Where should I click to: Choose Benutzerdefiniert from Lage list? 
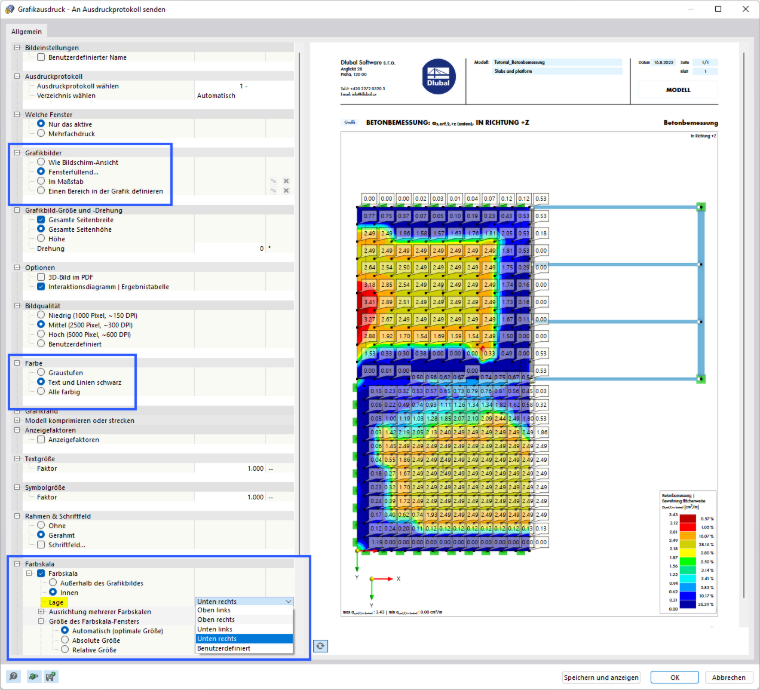[244, 648]
